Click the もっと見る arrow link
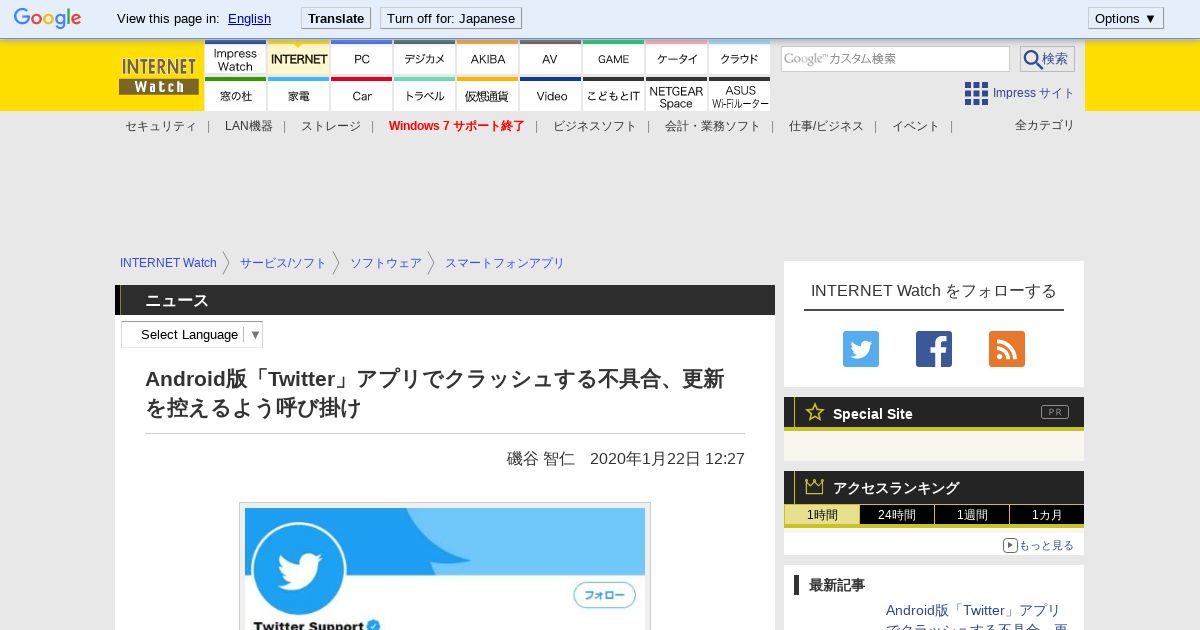The width and height of the screenshot is (1200, 630). tap(1038, 545)
